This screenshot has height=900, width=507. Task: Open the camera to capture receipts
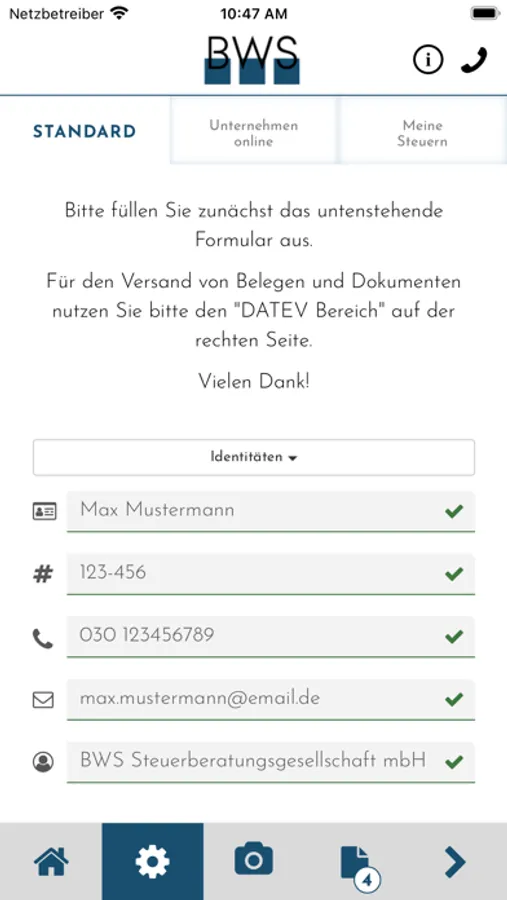click(254, 859)
